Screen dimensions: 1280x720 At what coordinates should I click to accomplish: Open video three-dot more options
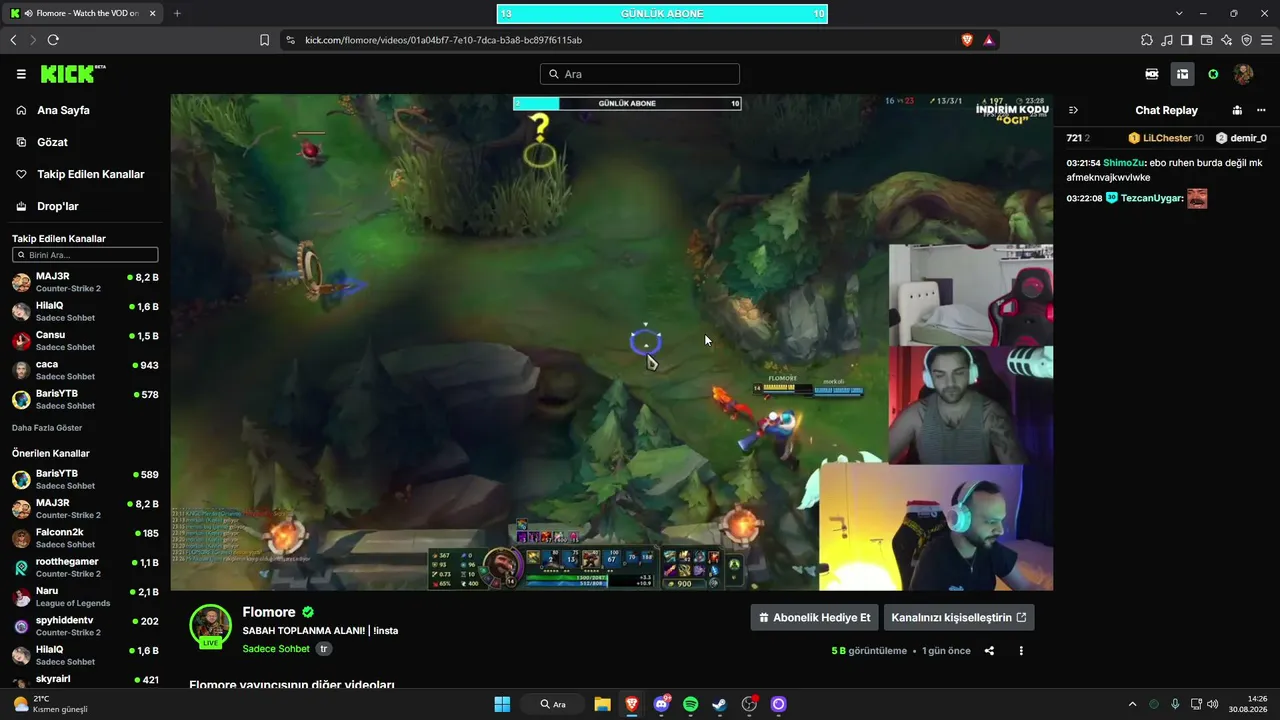pyautogui.click(x=1021, y=651)
